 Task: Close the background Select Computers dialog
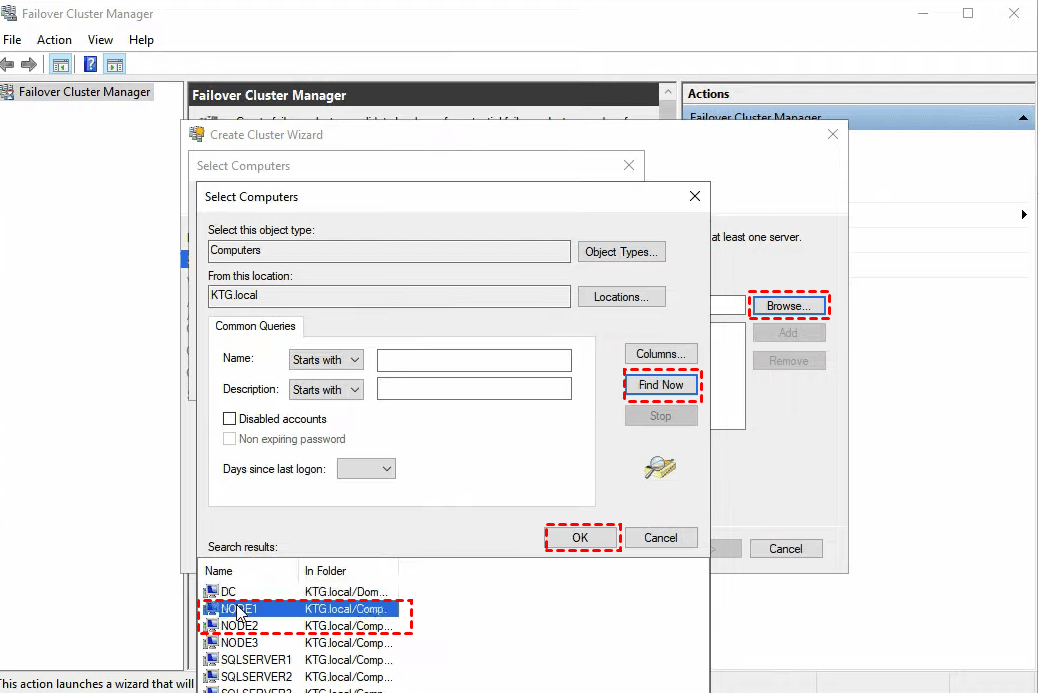point(629,165)
